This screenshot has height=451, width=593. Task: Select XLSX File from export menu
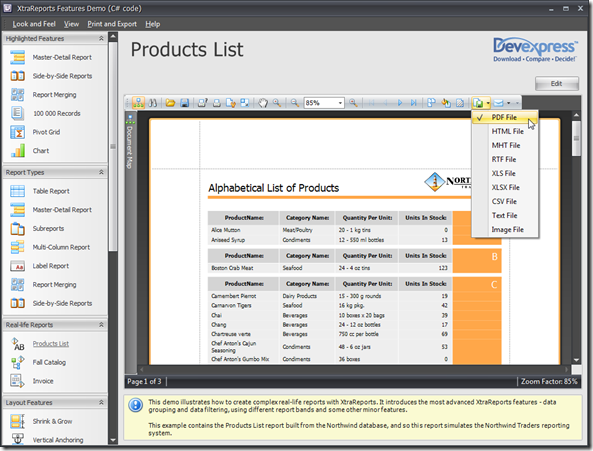pos(505,188)
